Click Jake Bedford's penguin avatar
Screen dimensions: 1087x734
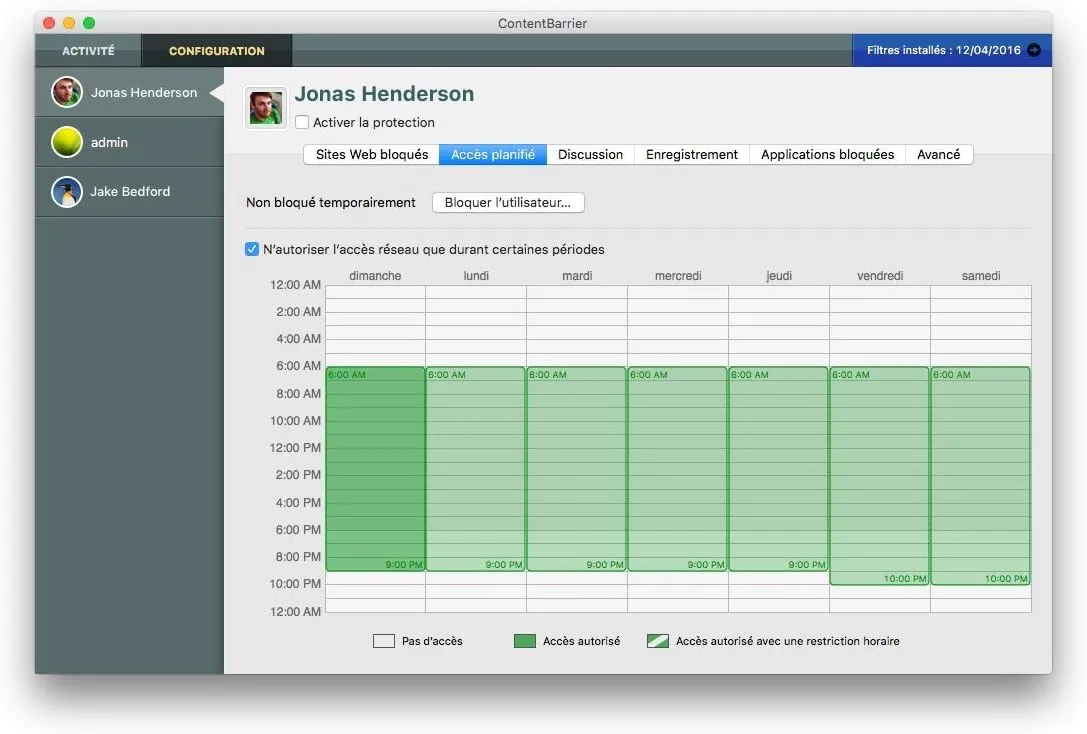point(67,191)
